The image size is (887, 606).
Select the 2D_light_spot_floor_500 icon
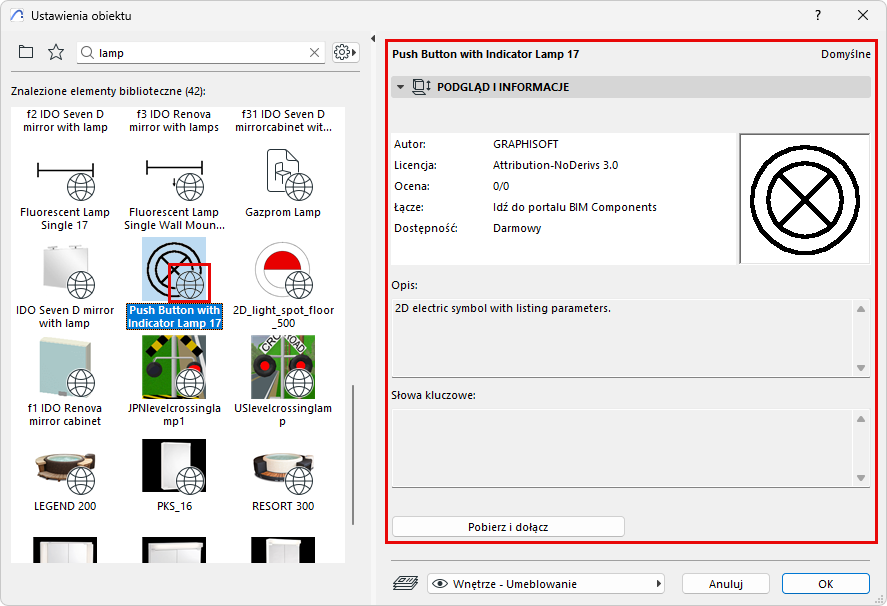pyautogui.click(x=283, y=270)
